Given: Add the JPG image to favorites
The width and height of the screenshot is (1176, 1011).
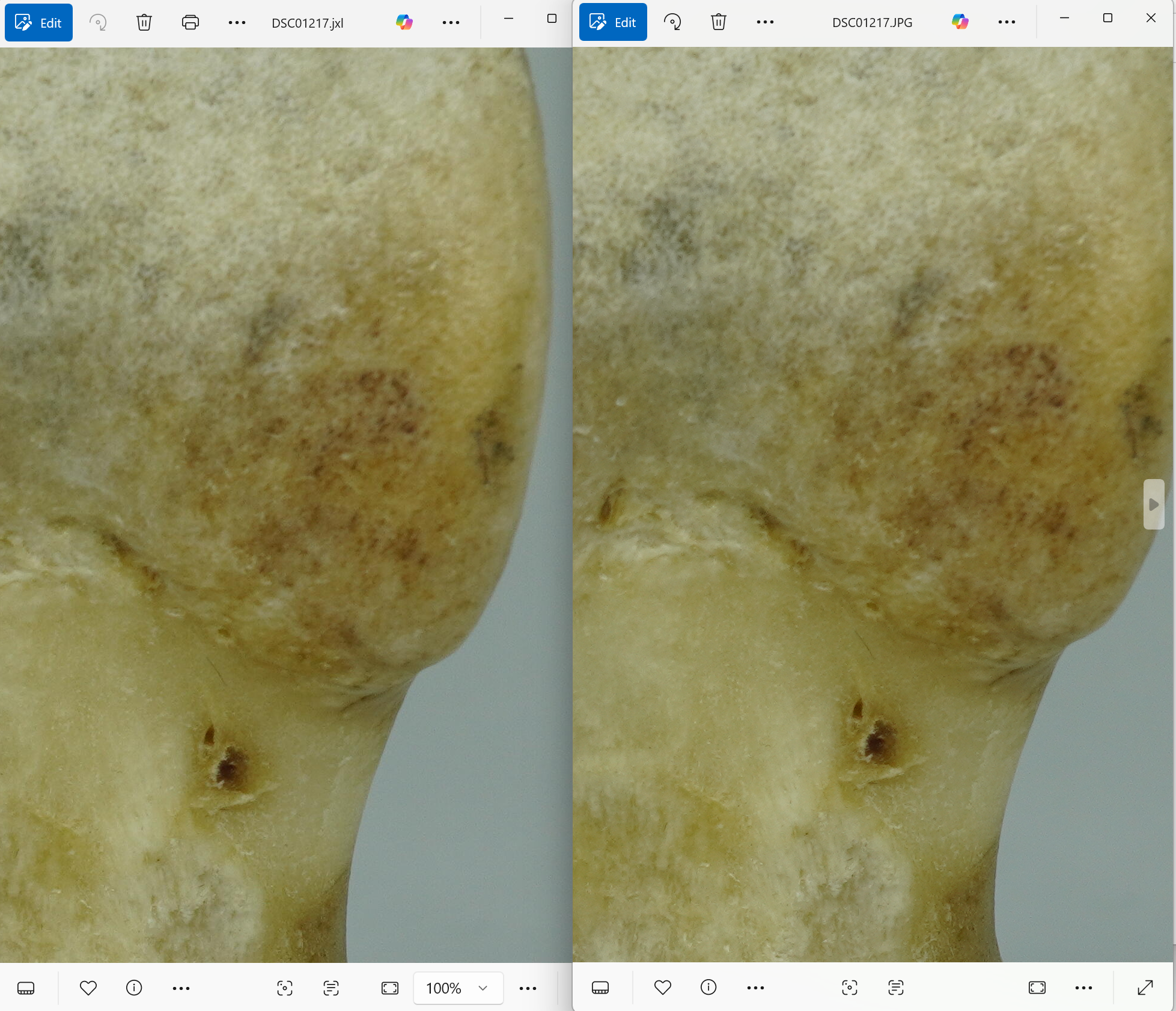Looking at the screenshot, I should click(662, 988).
